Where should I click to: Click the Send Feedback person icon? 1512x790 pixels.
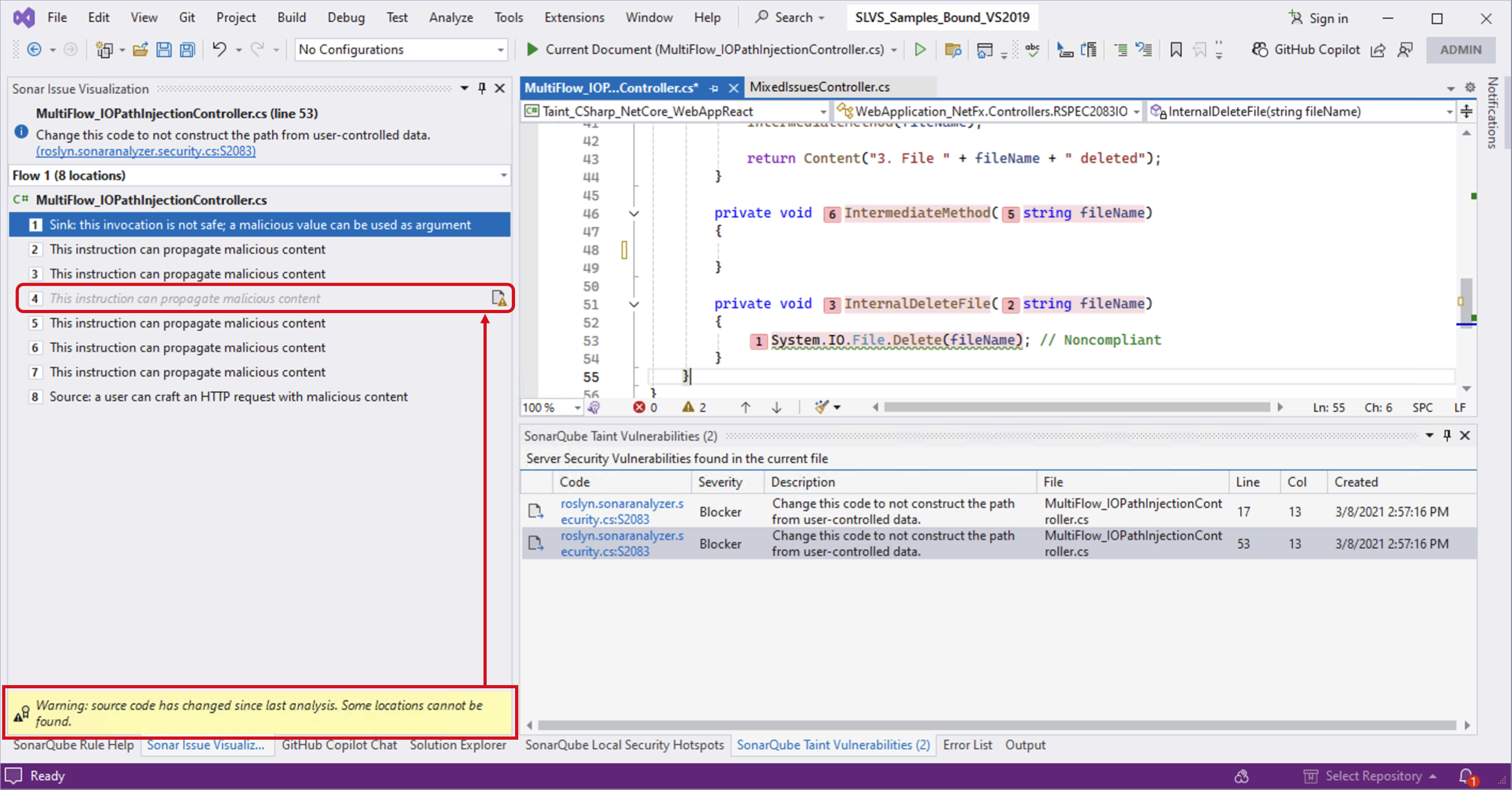pyautogui.click(x=1404, y=50)
